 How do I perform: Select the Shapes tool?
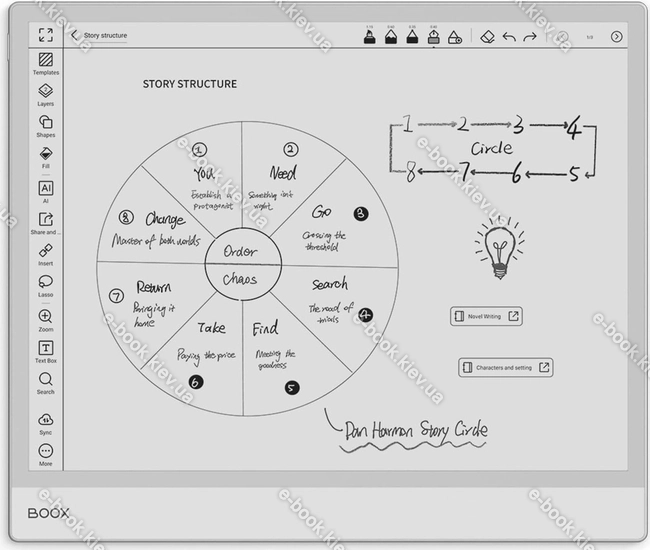coord(46,126)
